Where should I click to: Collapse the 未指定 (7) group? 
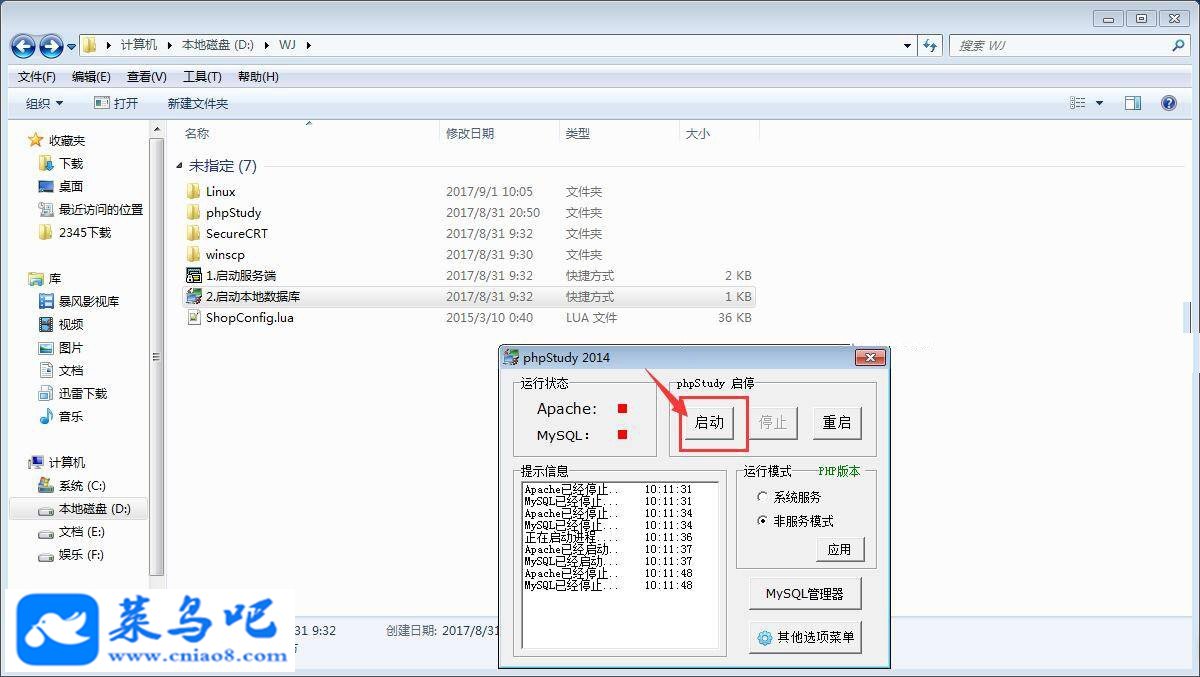click(180, 166)
